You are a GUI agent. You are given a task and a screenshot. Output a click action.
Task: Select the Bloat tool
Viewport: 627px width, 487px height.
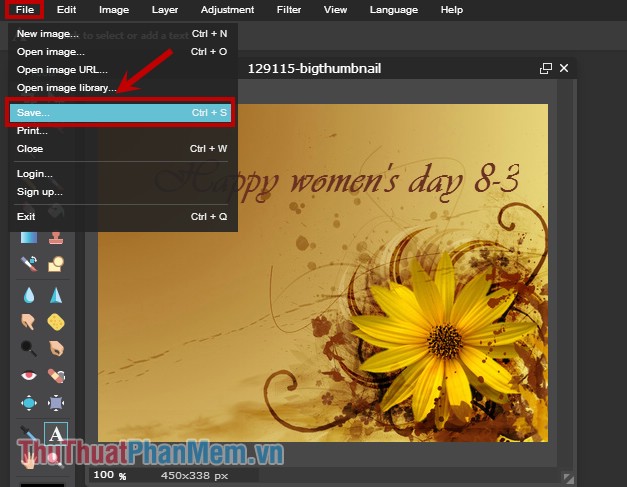point(29,404)
